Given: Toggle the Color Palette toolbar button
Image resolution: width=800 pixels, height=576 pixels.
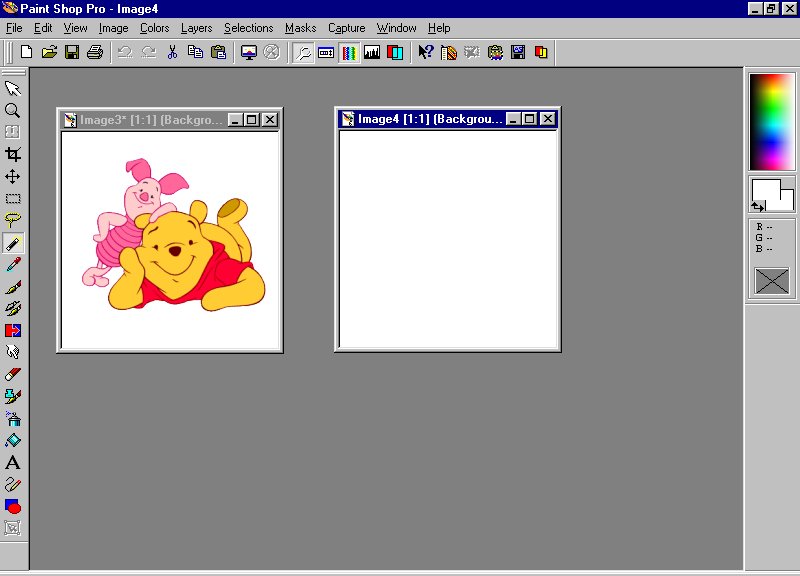Looking at the screenshot, I should pos(349,52).
